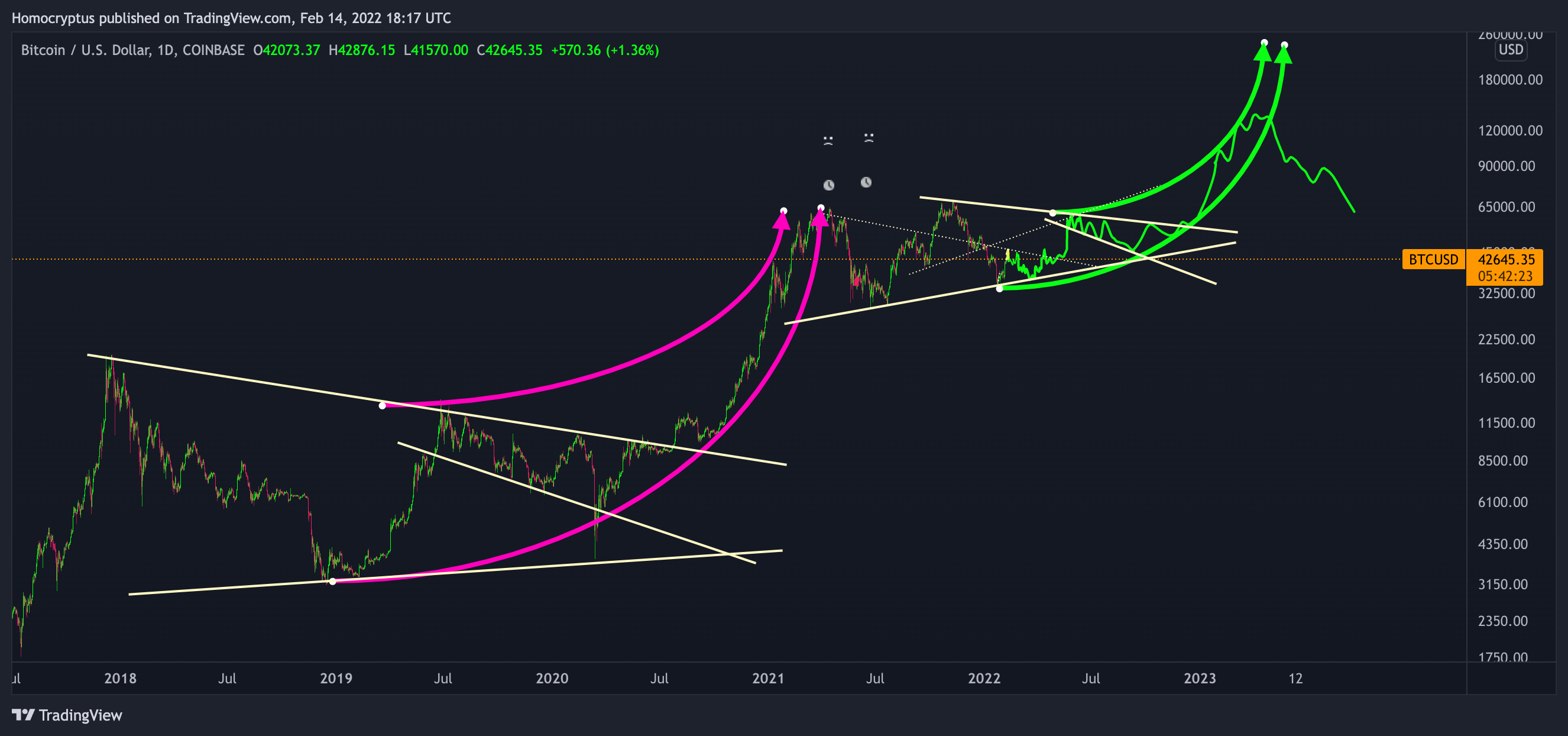This screenshot has width=1568, height=736.
Task: Click the 4350.00 price axis label
Action: pyautogui.click(x=1503, y=544)
